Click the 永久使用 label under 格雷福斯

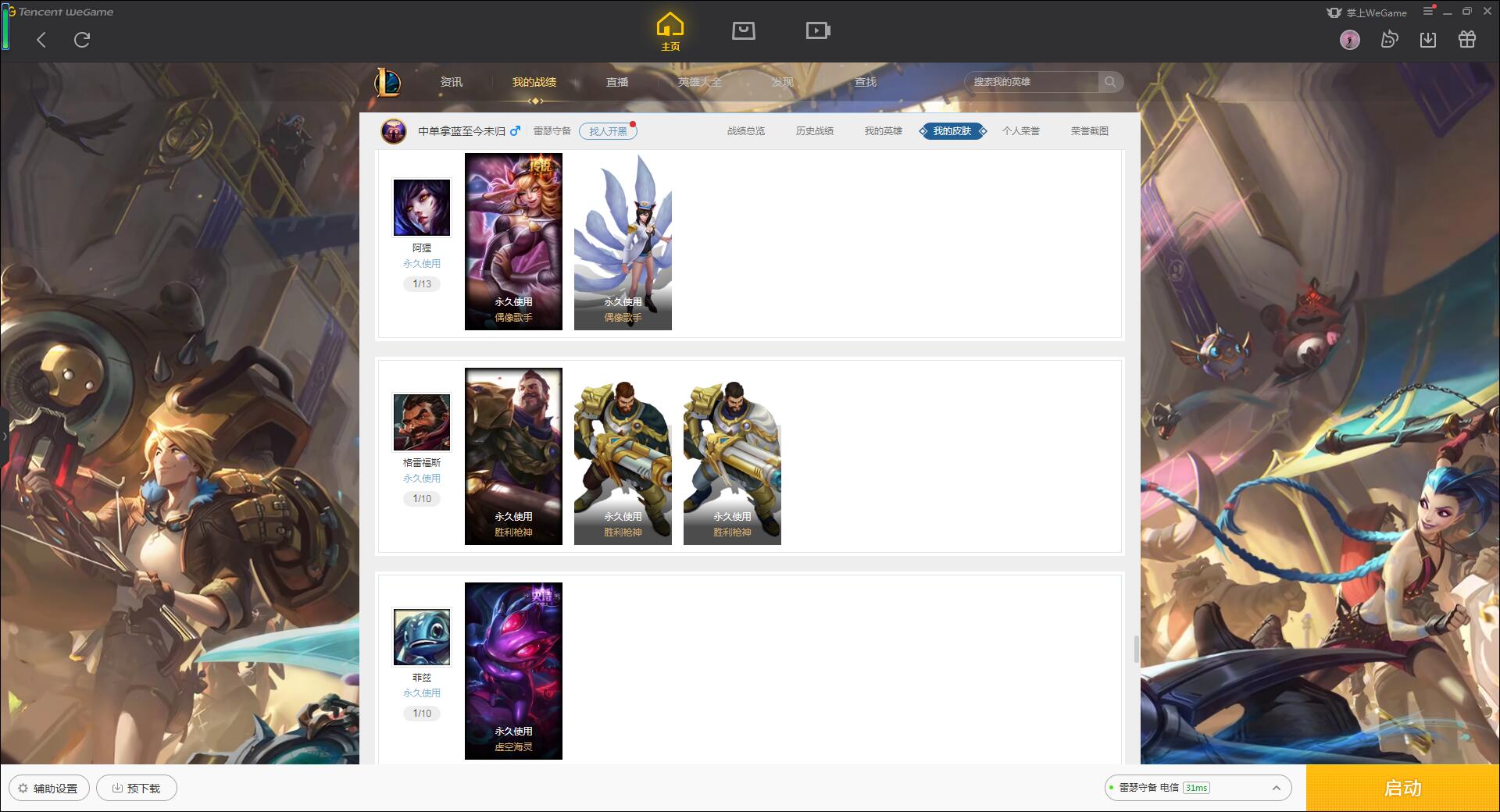[422, 479]
